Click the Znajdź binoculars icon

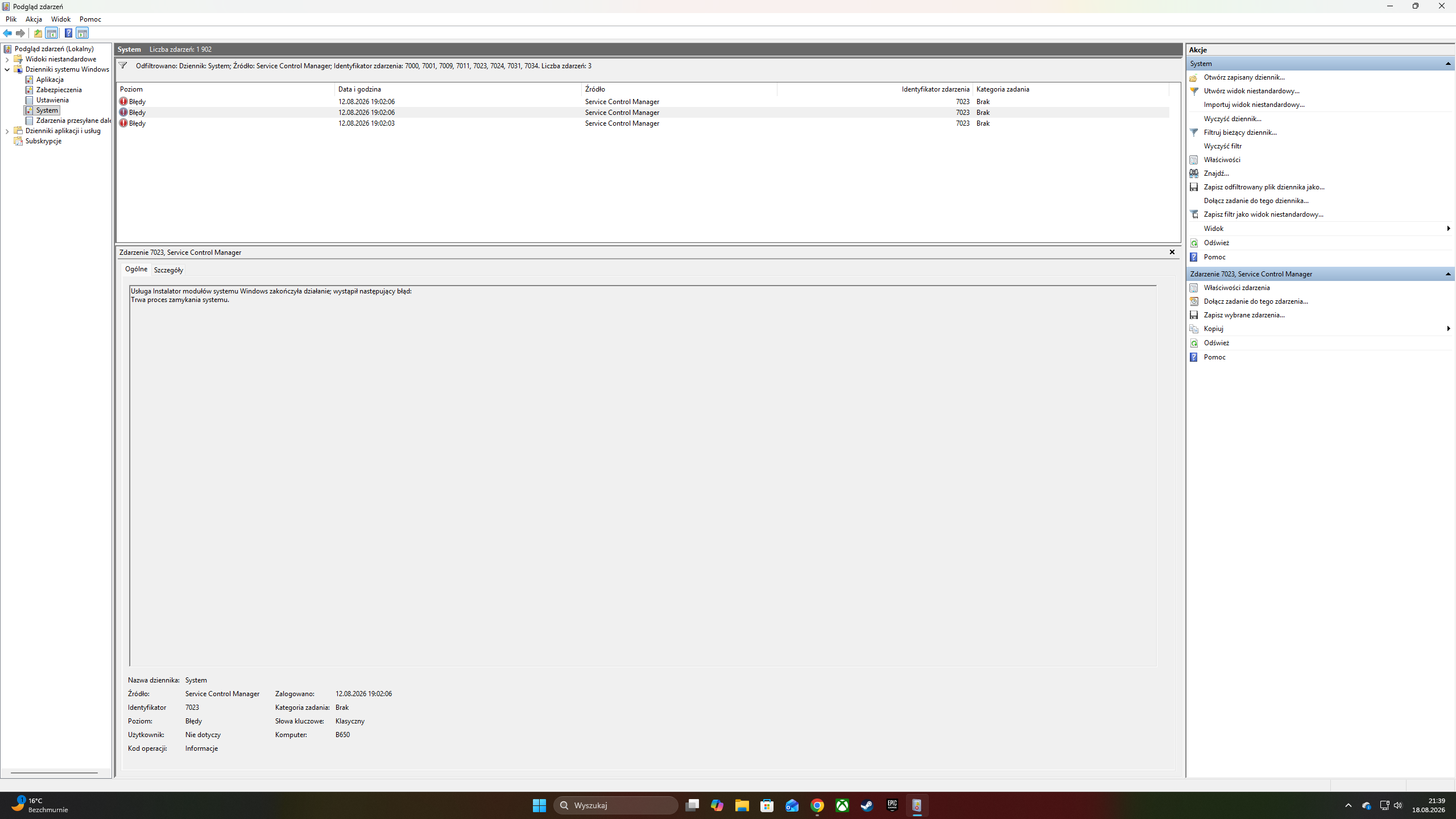coord(1194,173)
